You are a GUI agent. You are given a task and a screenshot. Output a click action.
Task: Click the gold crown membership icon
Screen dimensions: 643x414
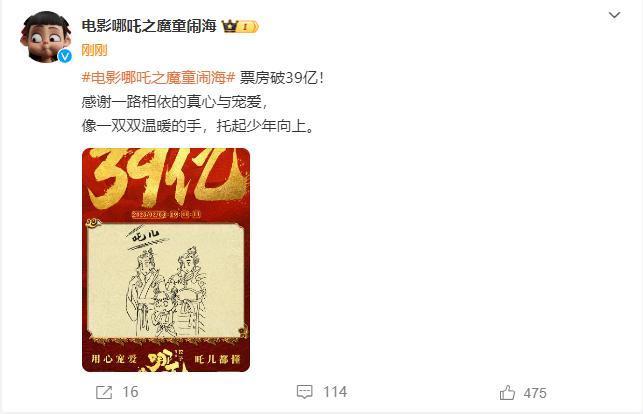click(230, 27)
